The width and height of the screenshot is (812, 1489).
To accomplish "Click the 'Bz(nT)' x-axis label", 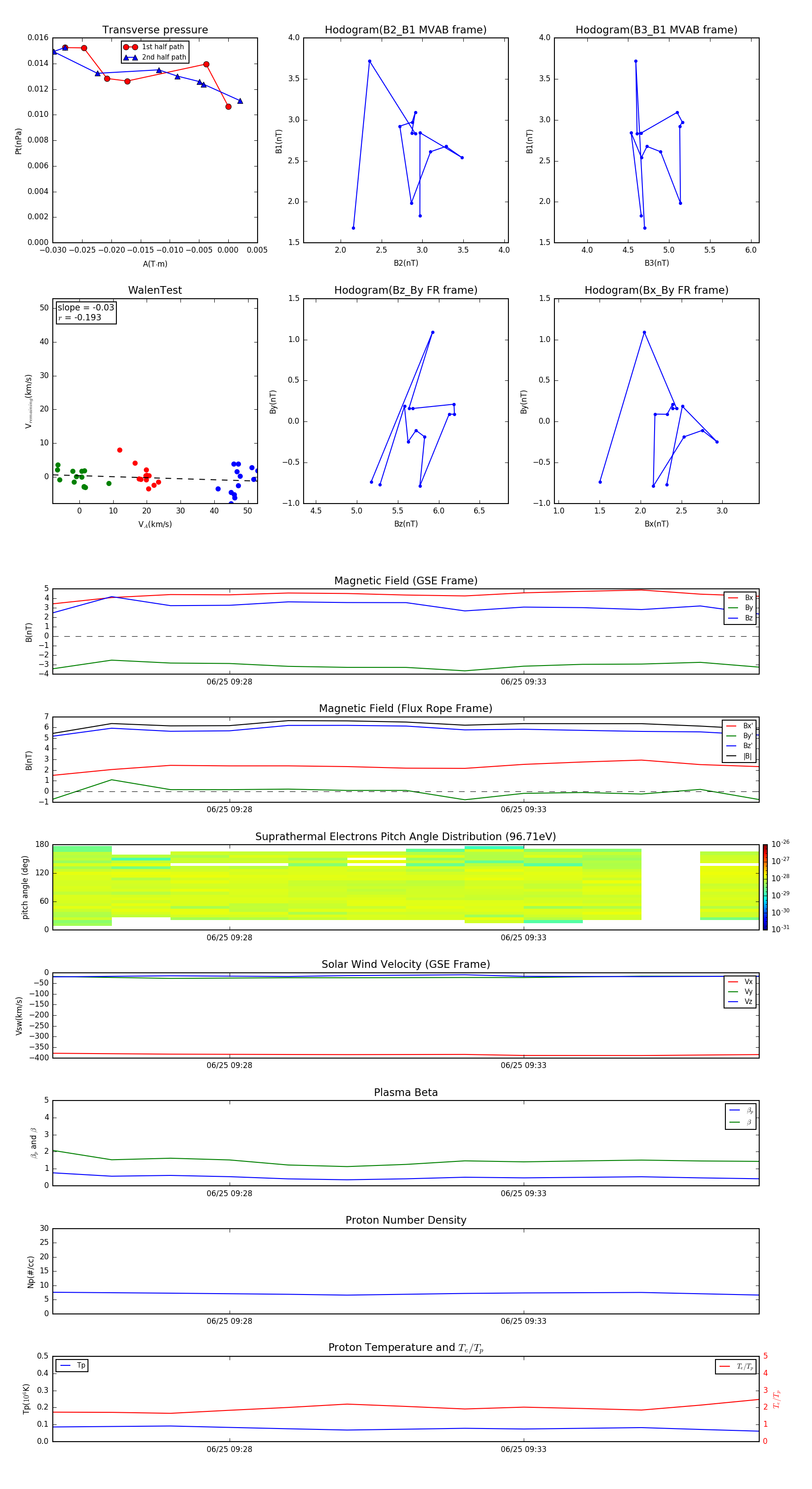I will [406, 524].
